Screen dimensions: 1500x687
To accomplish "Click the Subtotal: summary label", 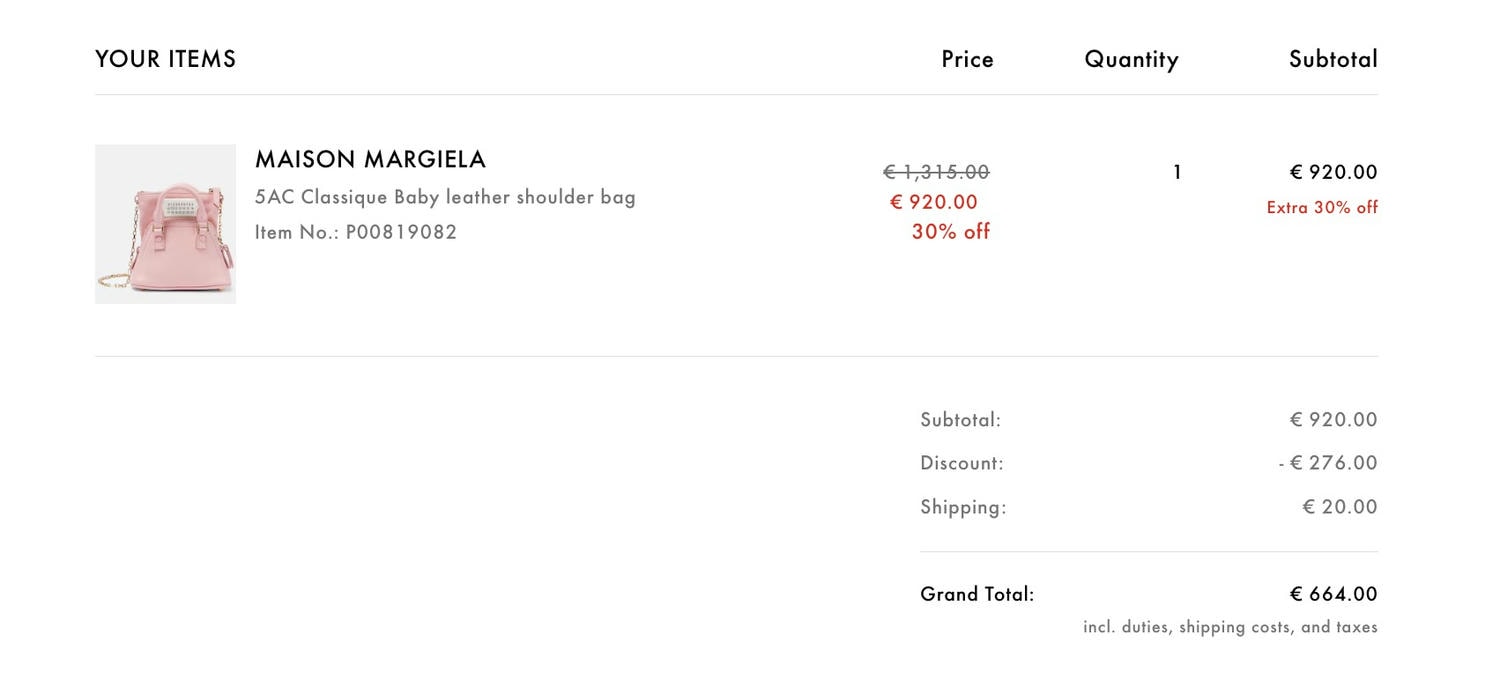I will click(x=960, y=420).
